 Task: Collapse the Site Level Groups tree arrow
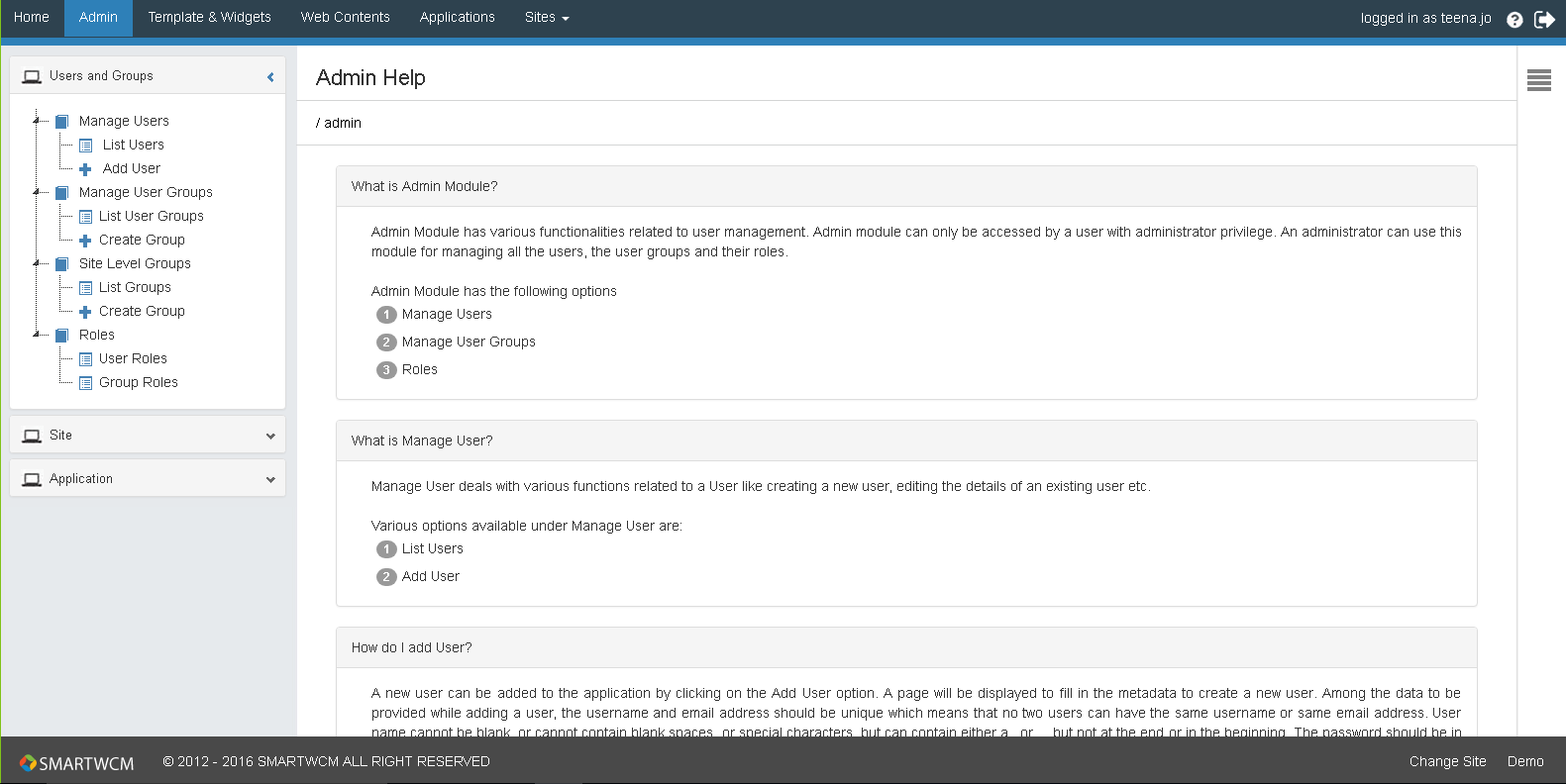click(x=37, y=263)
